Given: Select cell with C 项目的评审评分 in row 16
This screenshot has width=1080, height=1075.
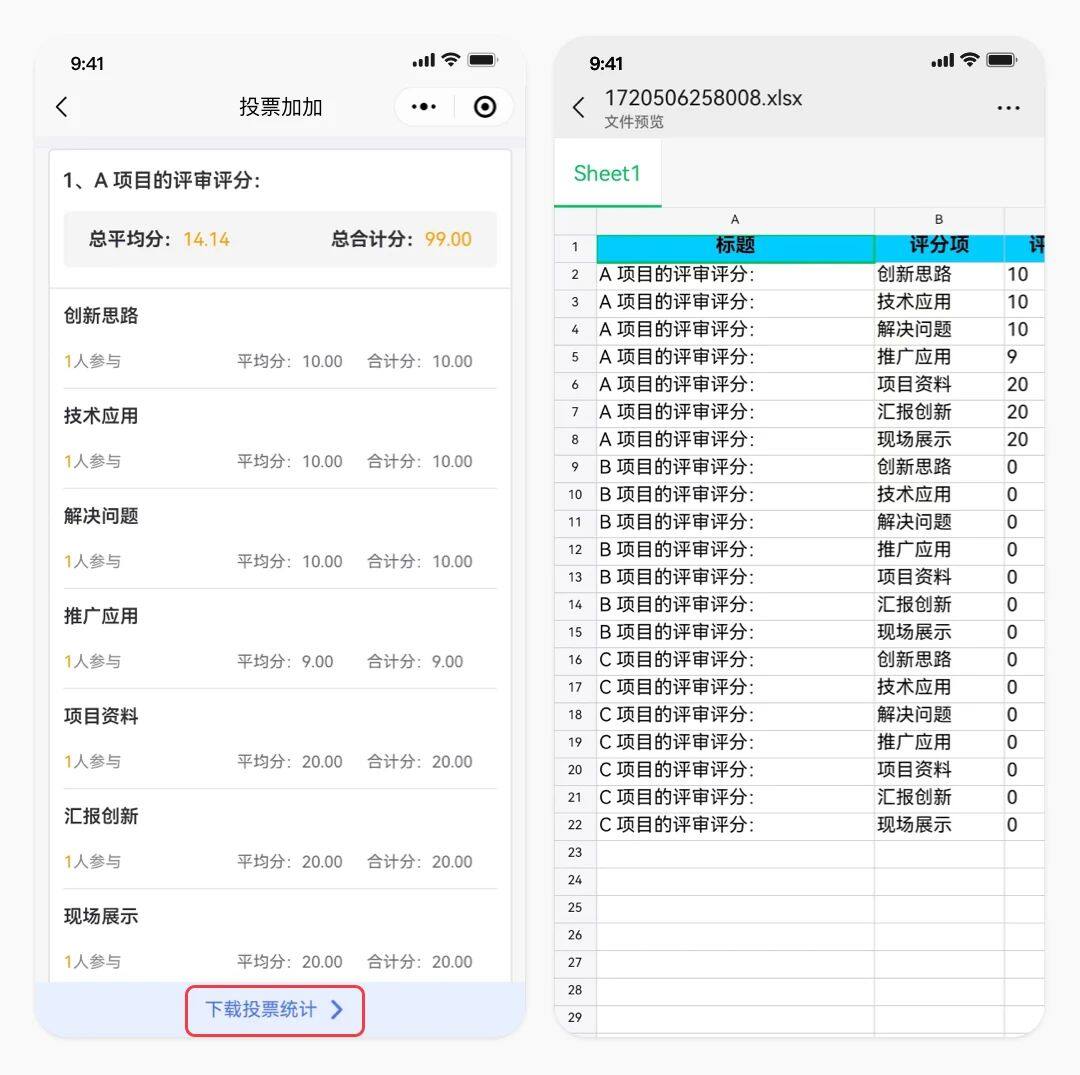Looking at the screenshot, I should pyautogui.click(x=735, y=660).
